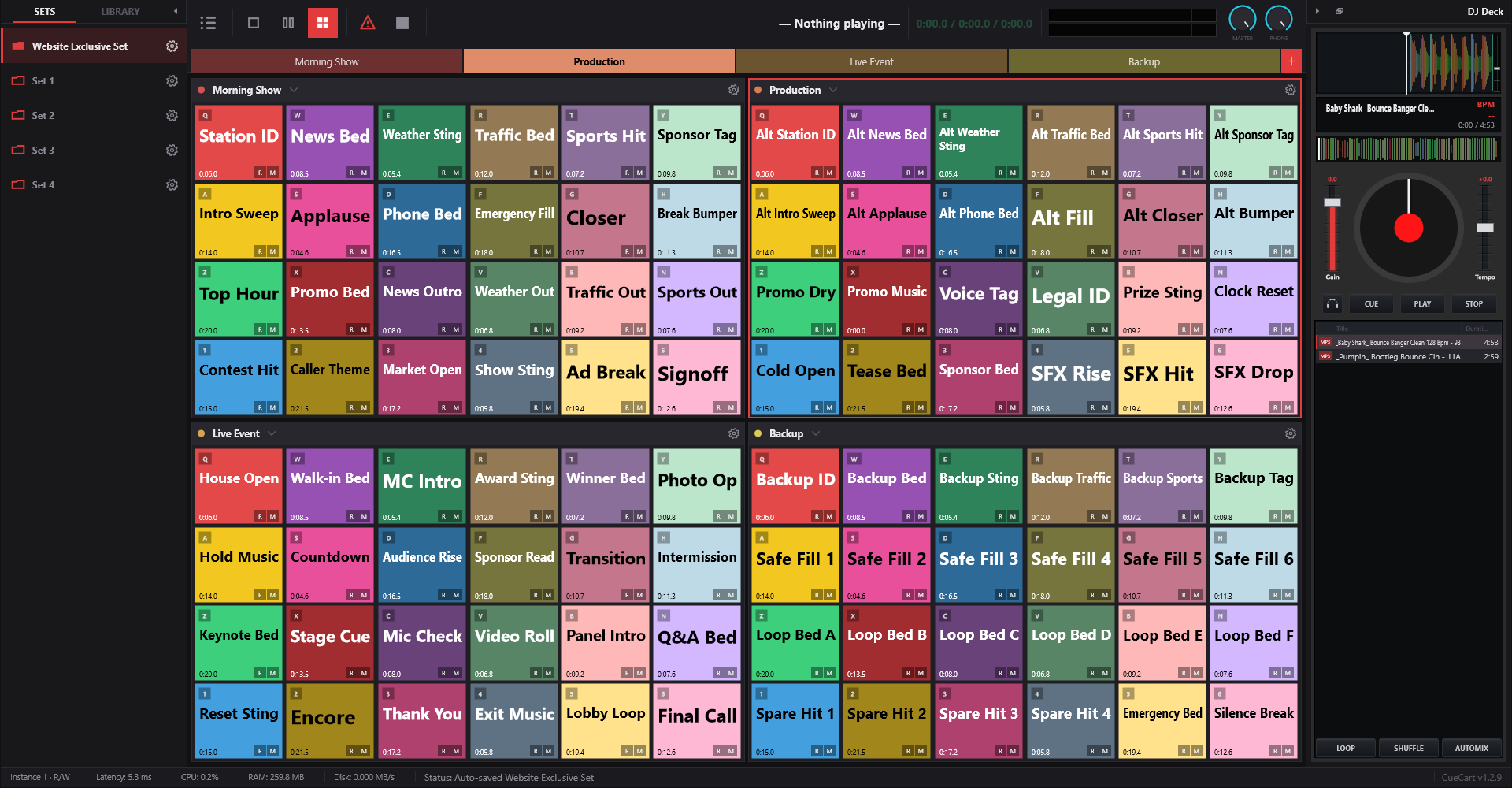The height and width of the screenshot is (788, 1512).
Task: Open the Morning Show page tab
Action: pyautogui.click(x=327, y=61)
